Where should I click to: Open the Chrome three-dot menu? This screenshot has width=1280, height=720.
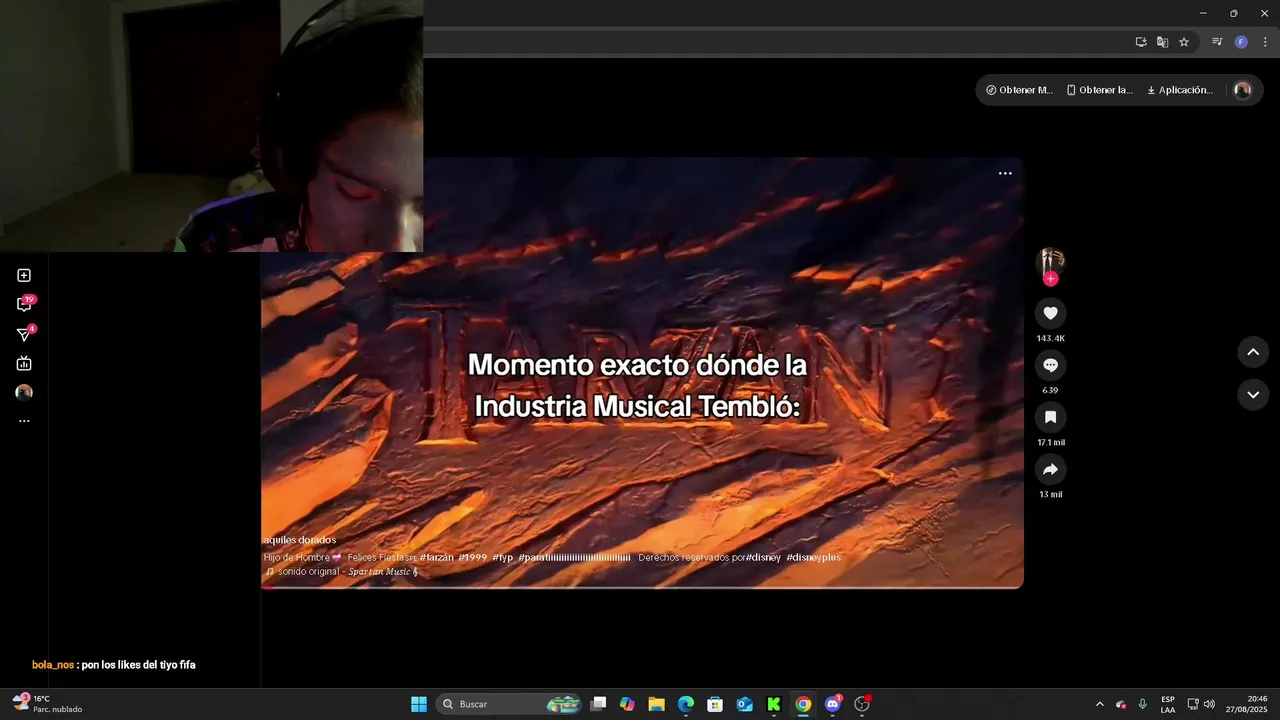(x=1265, y=42)
